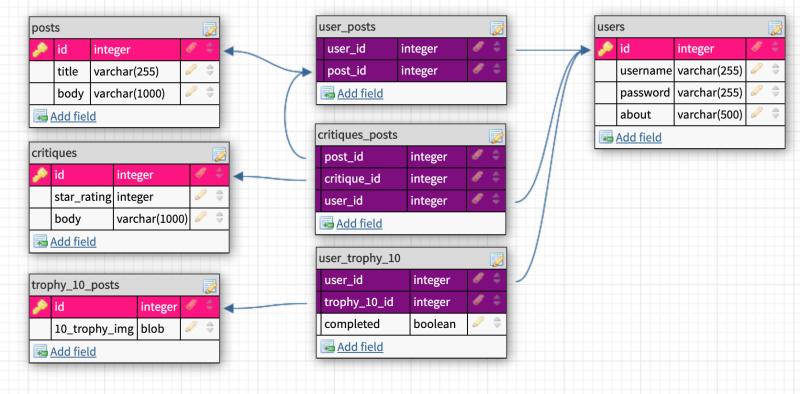800x394 pixels.
Task: Open the posts table edit icon
Action: click(210, 29)
